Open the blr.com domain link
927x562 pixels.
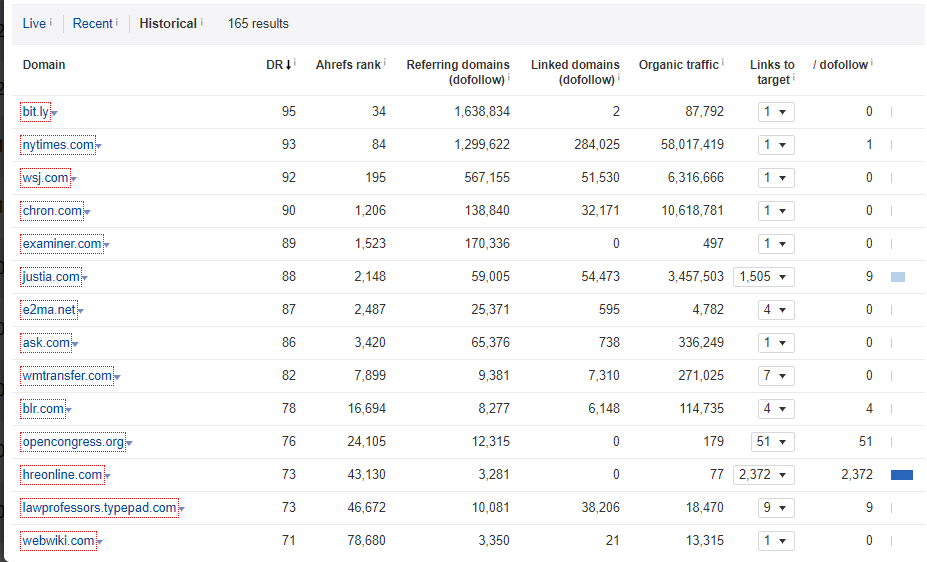point(43,409)
